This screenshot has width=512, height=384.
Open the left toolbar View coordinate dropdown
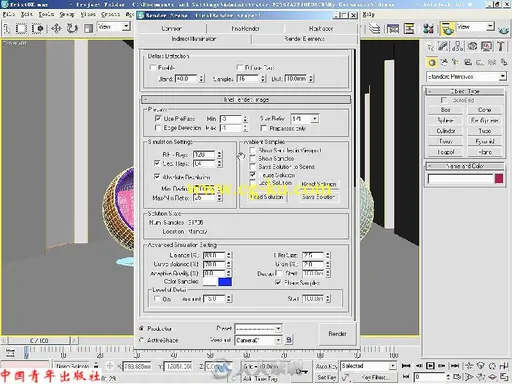coord(113,27)
